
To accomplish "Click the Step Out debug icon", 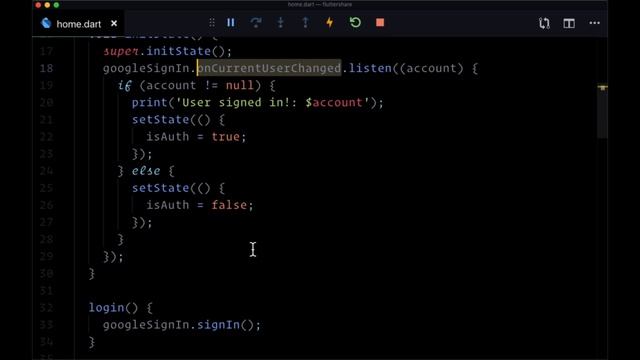I will click(x=305, y=22).
